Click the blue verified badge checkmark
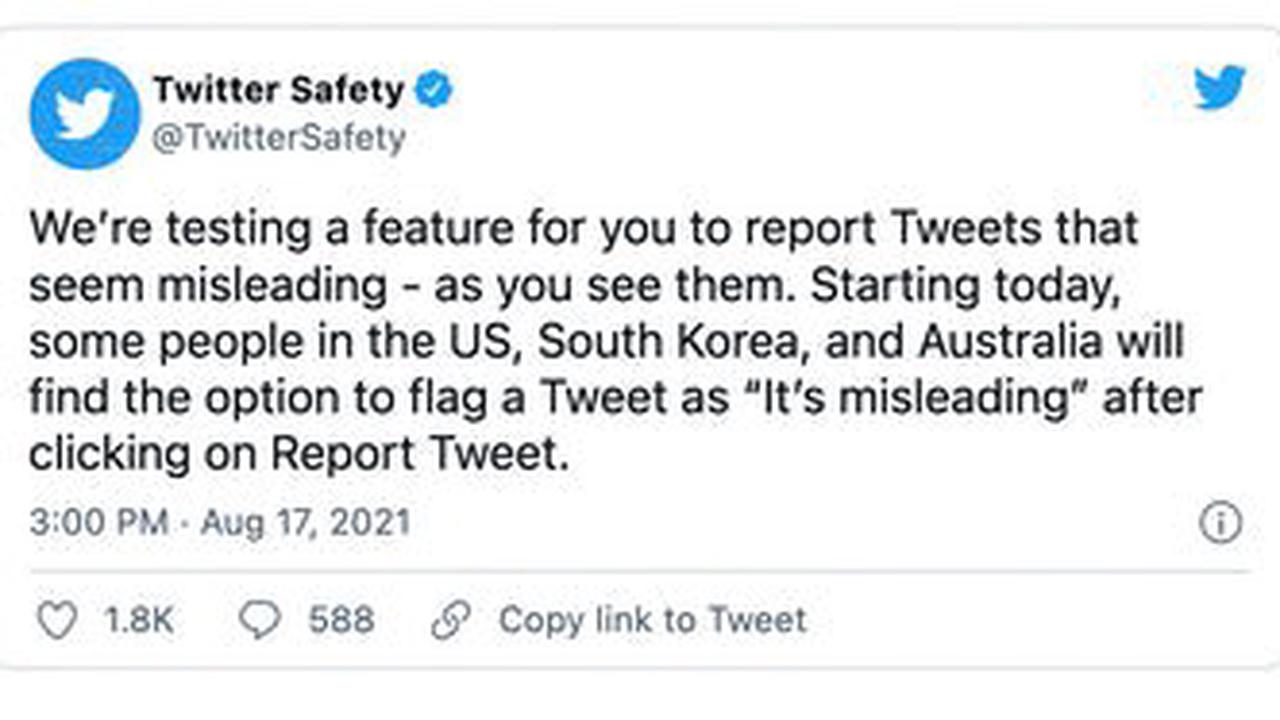This screenshot has height=720, width=1280. [x=434, y=91]
